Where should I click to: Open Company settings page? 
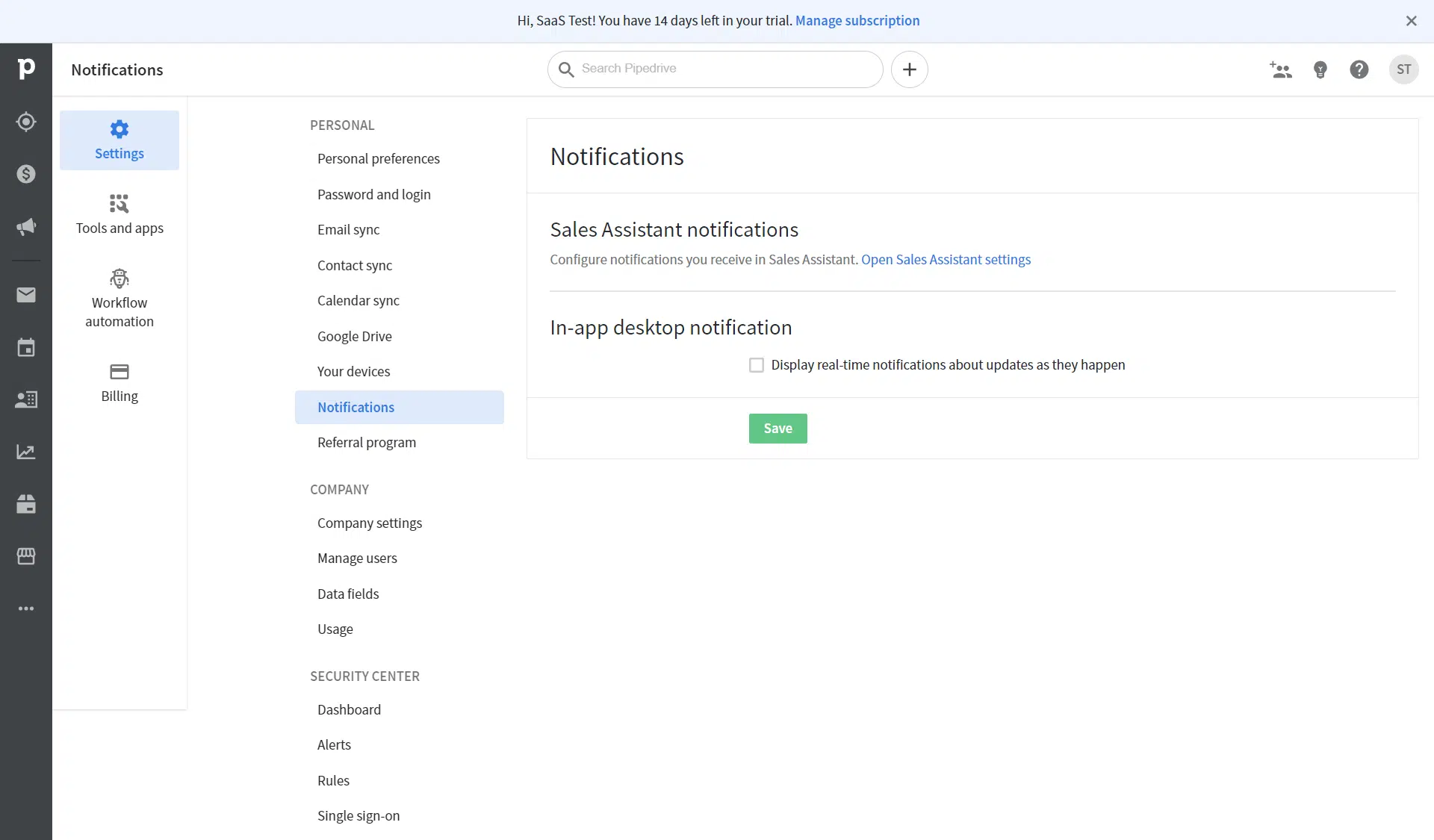pyautogui.click(x=400, y=523)
